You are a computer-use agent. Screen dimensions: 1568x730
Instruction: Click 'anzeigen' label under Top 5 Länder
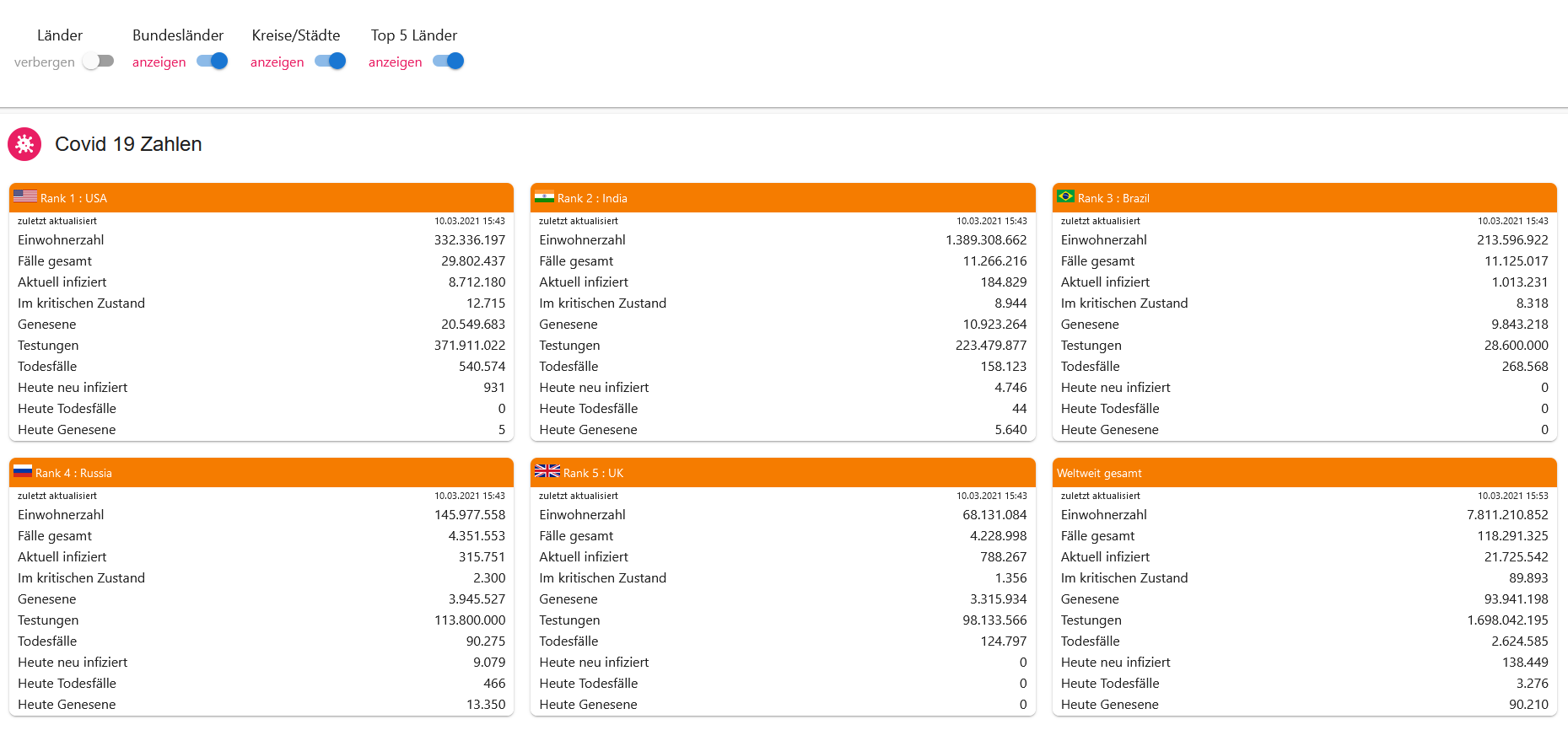click(x=396, y=62)
